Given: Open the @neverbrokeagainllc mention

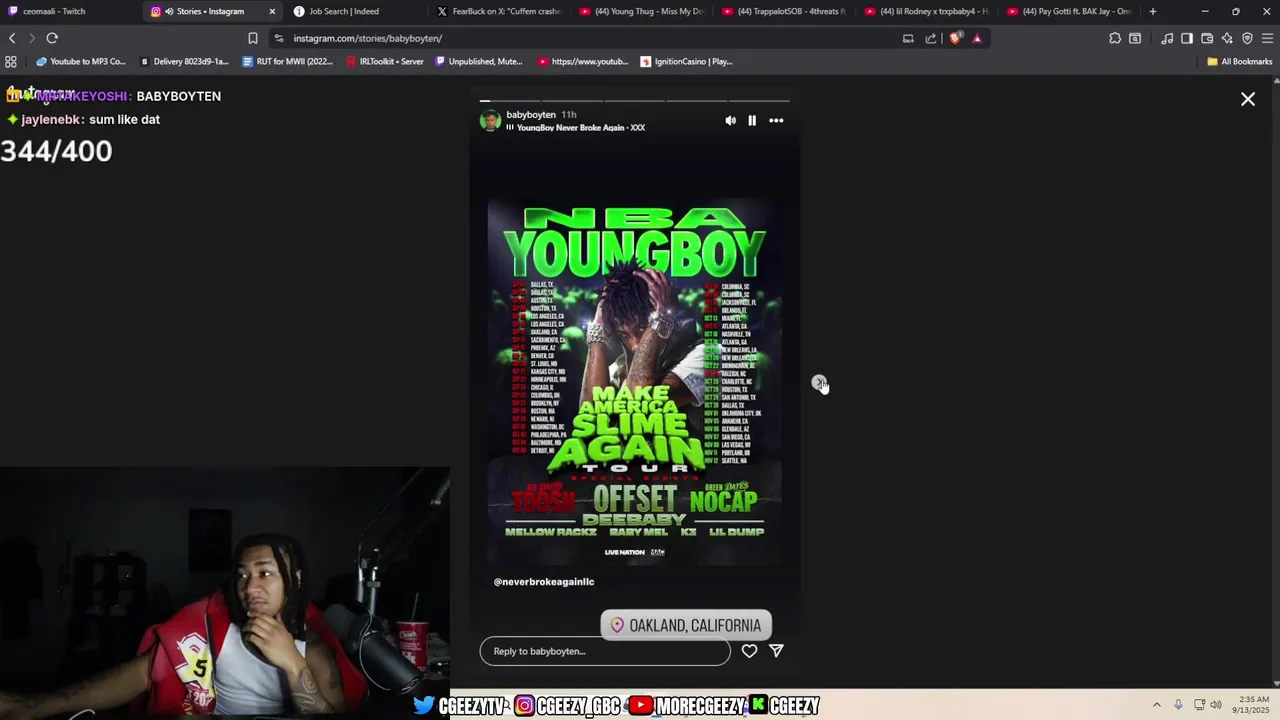Looking at the screenshot, I should 544,581.
